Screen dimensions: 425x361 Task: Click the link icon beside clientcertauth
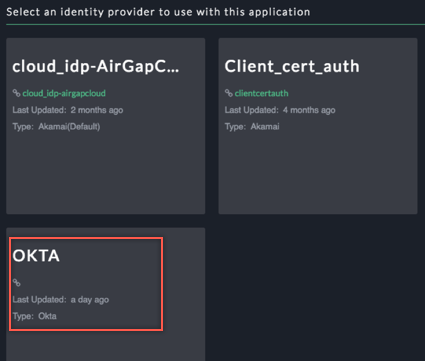(x=229, y=93)
